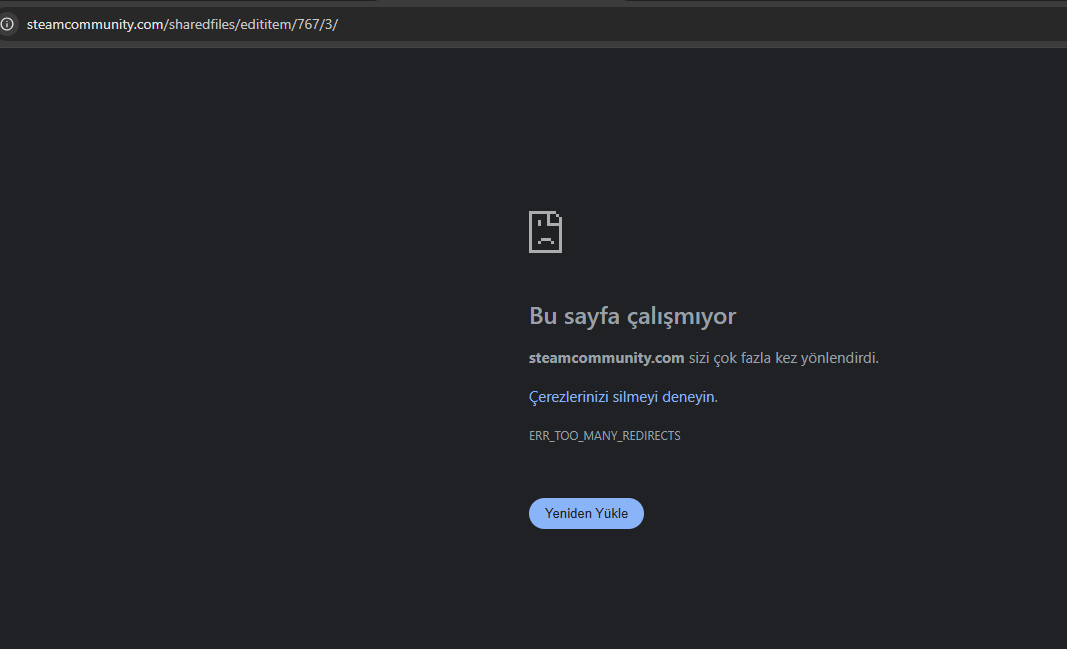Click the Yeniden Yükle reload button
This screenshot has width=1067, height=649.
(x=586, y=514)
